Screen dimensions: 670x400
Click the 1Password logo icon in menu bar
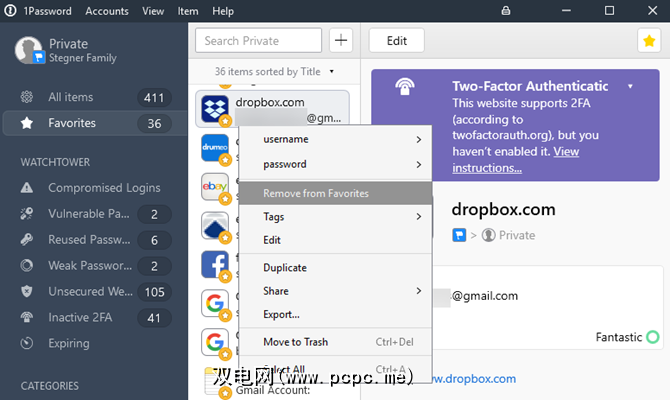10,10
